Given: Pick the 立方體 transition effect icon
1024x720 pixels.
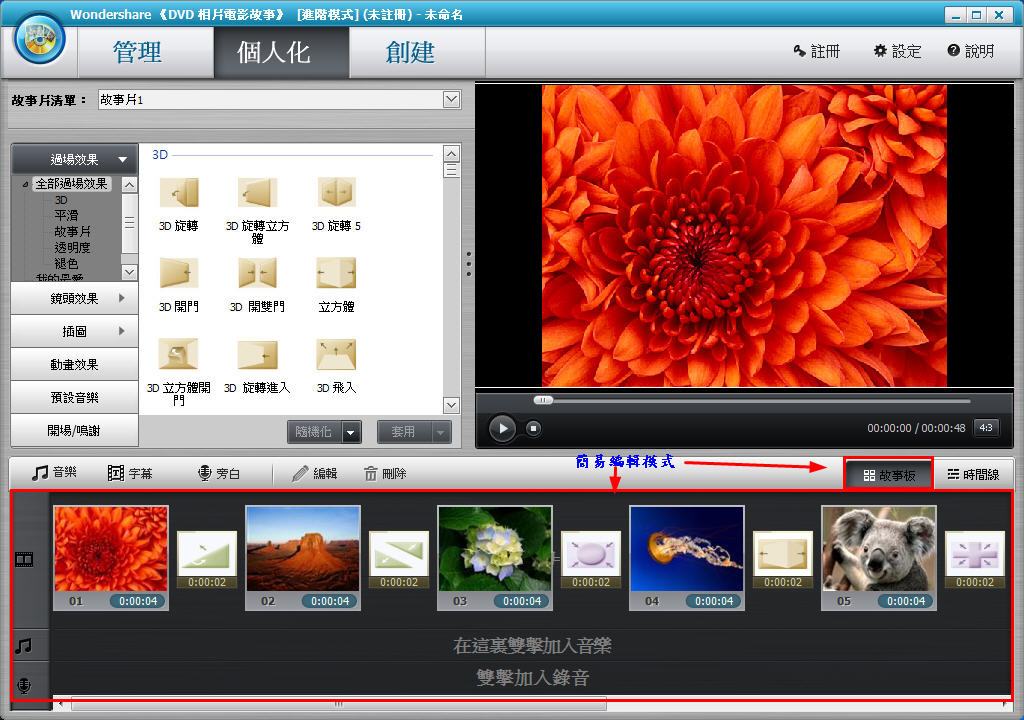Looking at the screenshot, I should click(x=337, y=273).
